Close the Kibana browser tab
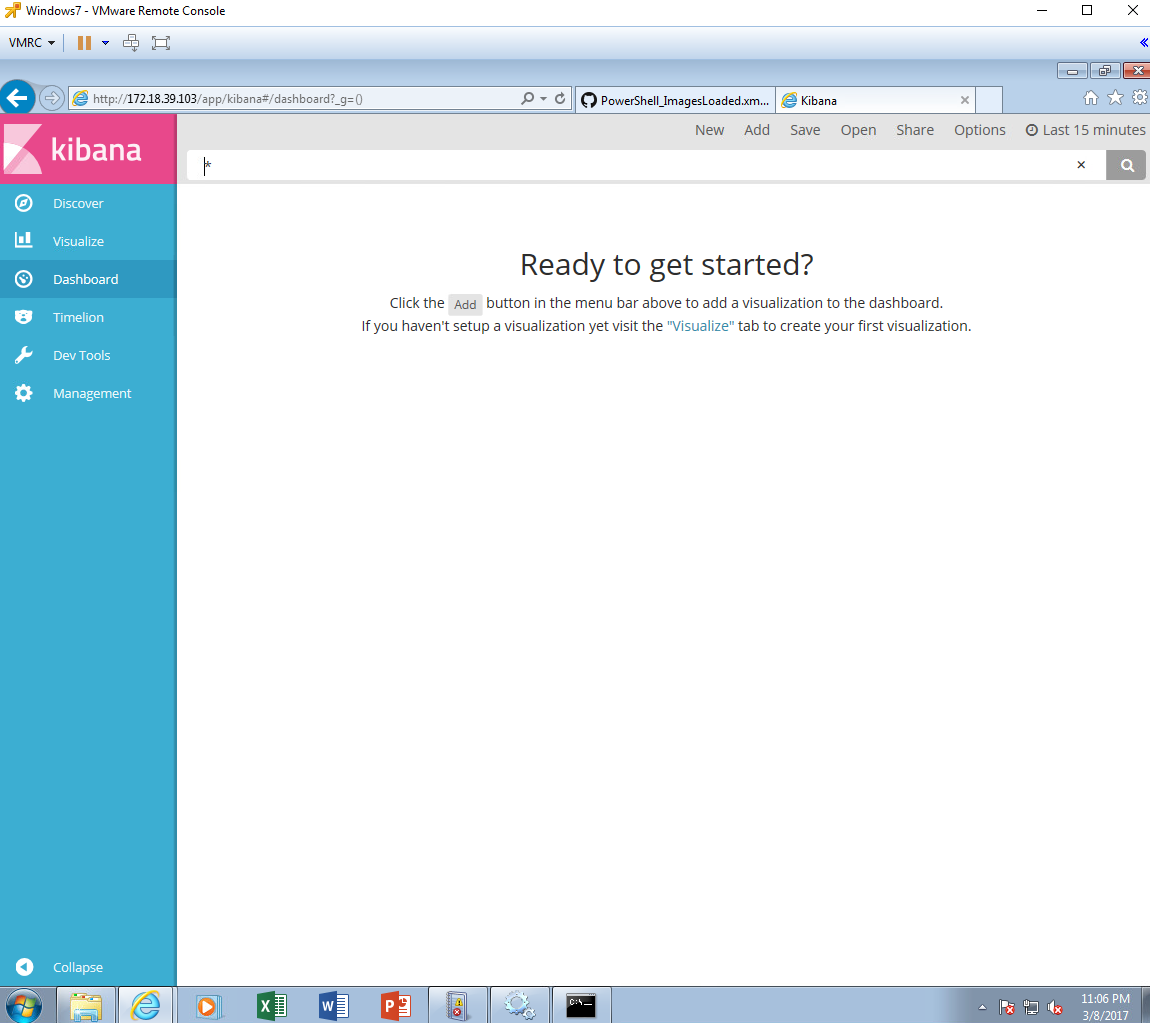This screenshot has height=1023, width=1150. [x=964, y=100]
